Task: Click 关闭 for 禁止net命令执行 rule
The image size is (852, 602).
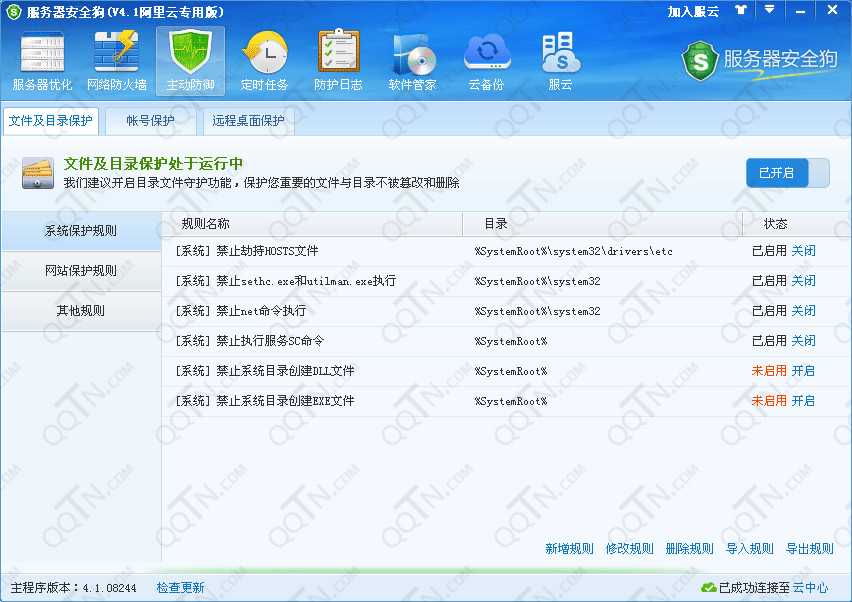Action: coord(803,311)
